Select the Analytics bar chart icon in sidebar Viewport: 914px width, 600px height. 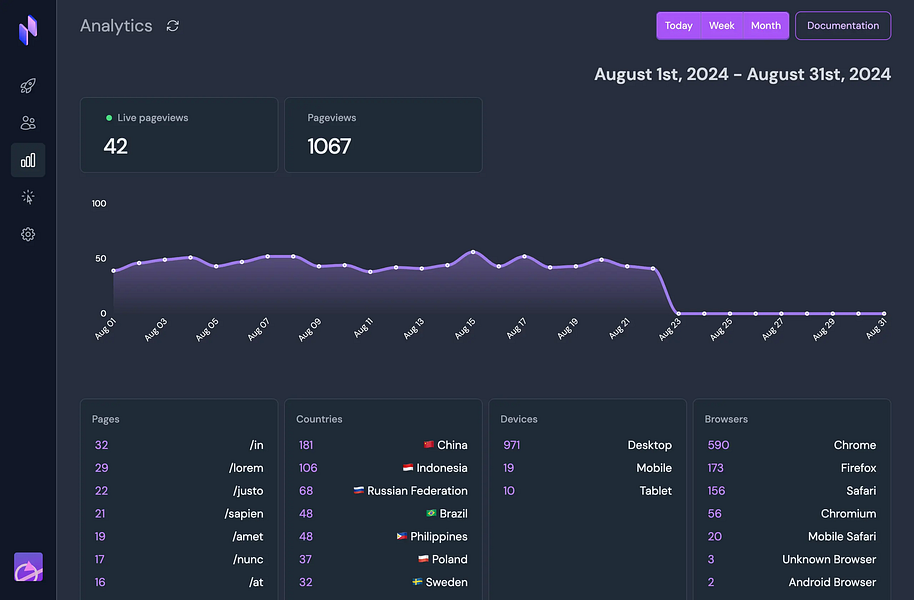[27, 159]
